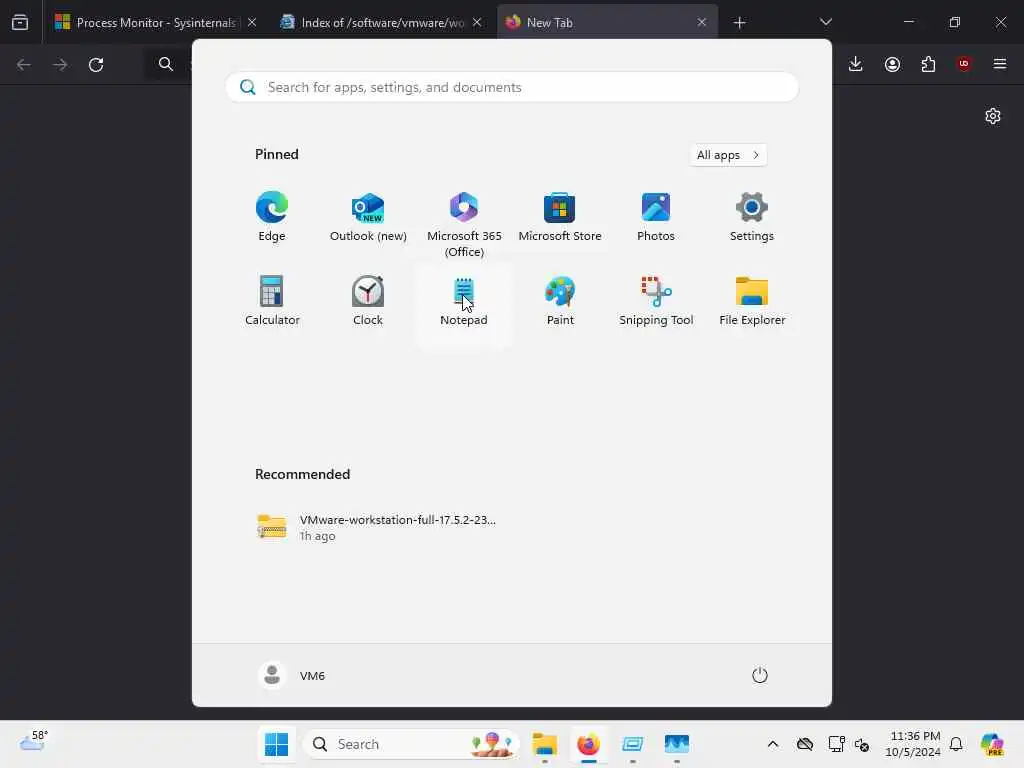Close the Process Monitor tab

[252, 22]
